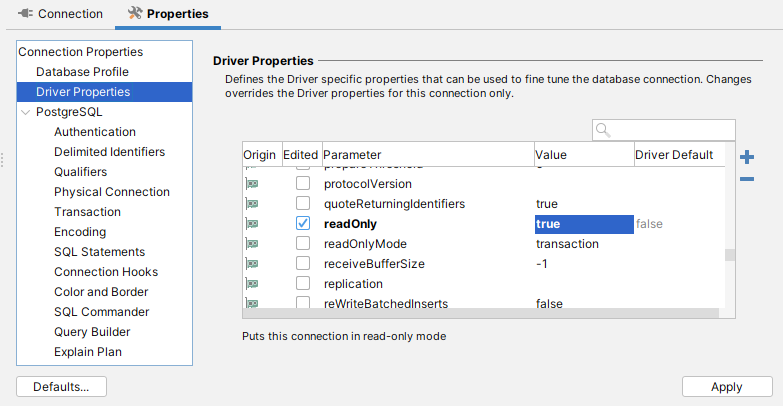The height and width of the screenshot is (406, 783).
Task: Select Database Profile in the tree
Action: [82, 72]
